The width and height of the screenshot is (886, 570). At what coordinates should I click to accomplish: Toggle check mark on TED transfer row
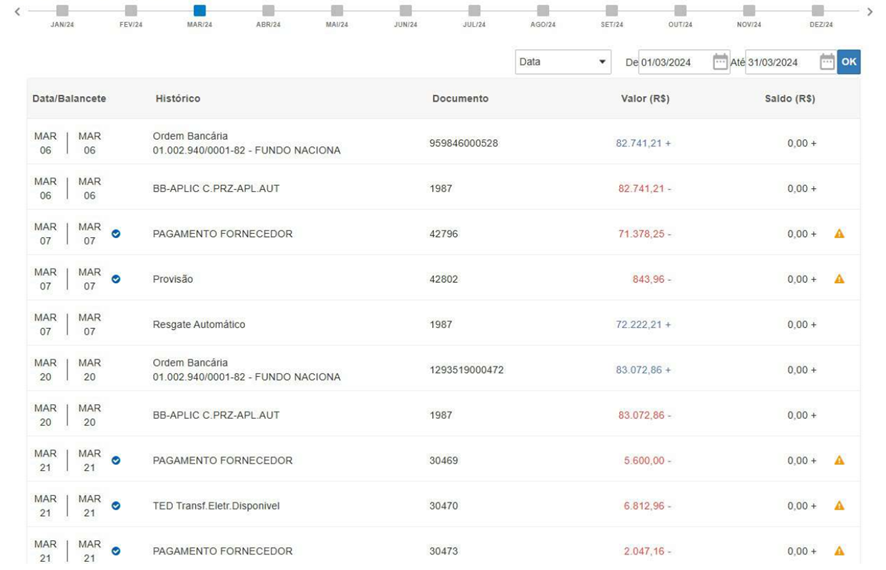click(116, 506)
